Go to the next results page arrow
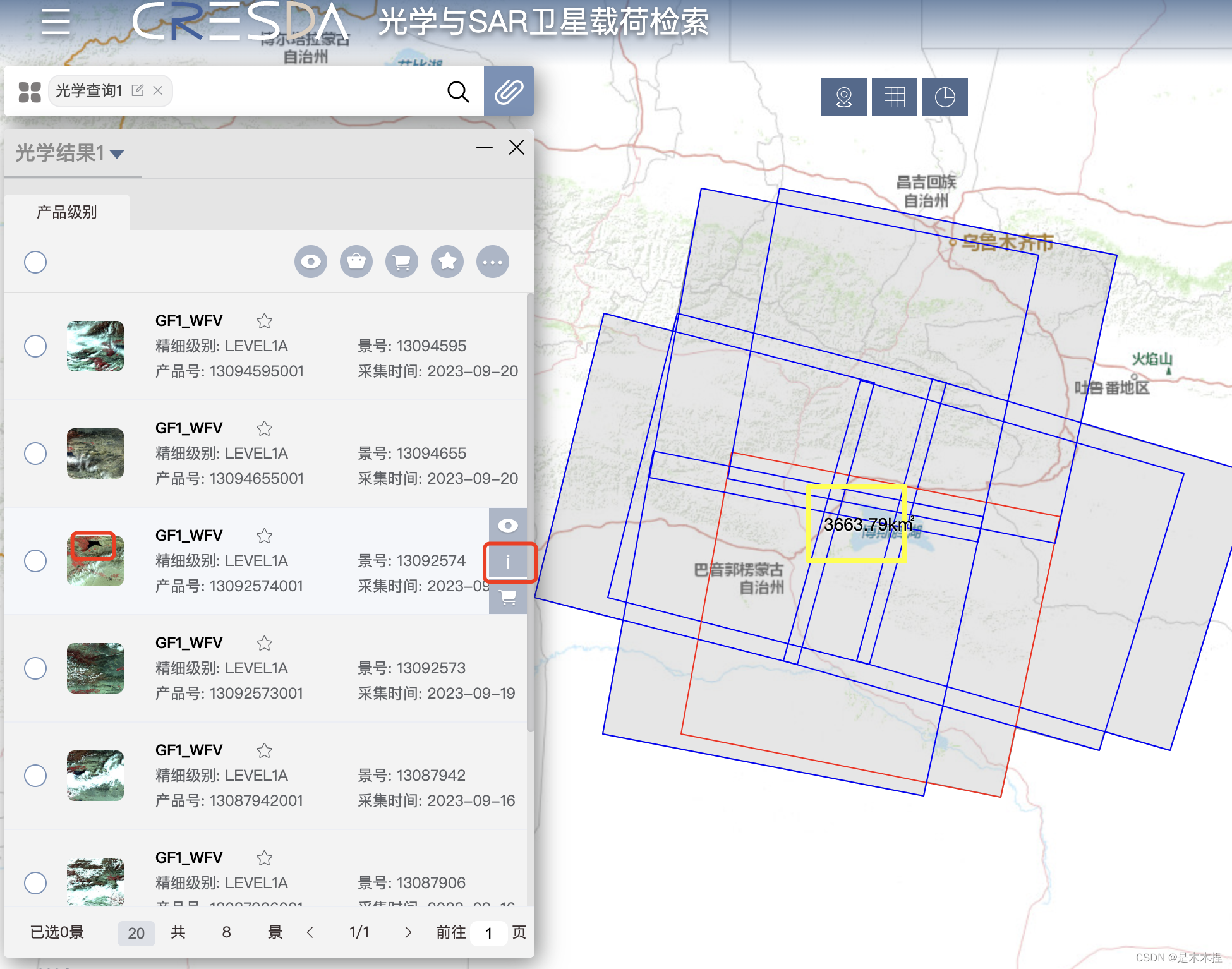The height and width of the screenshot is (969, 1232). click(x=408, y=932)
